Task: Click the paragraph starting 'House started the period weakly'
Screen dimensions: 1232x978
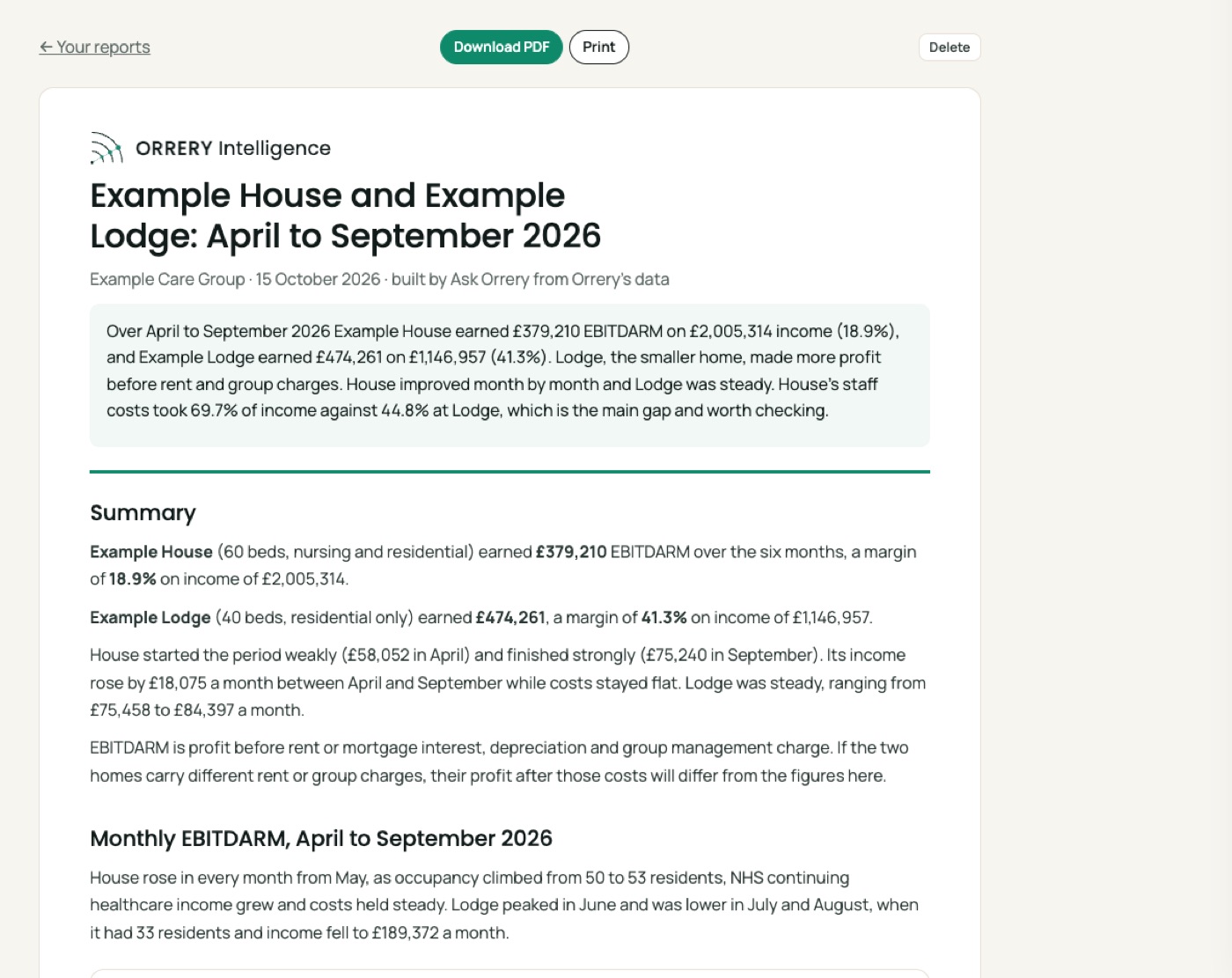Action: point(508,682)
